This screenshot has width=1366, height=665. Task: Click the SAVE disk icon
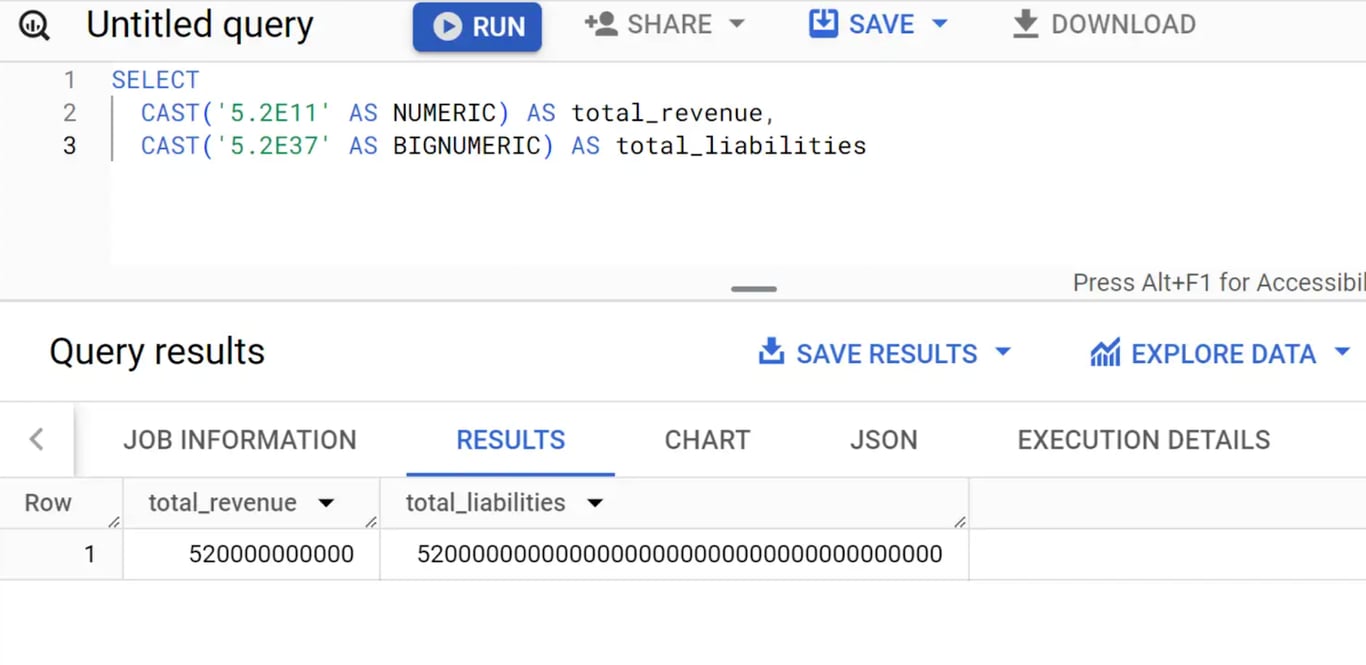(823, 24)
